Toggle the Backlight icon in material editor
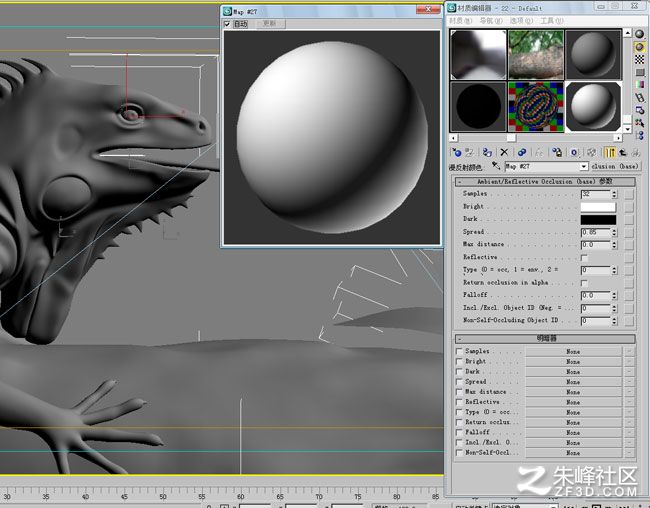The image size is (650, 508). coord(640,47)
